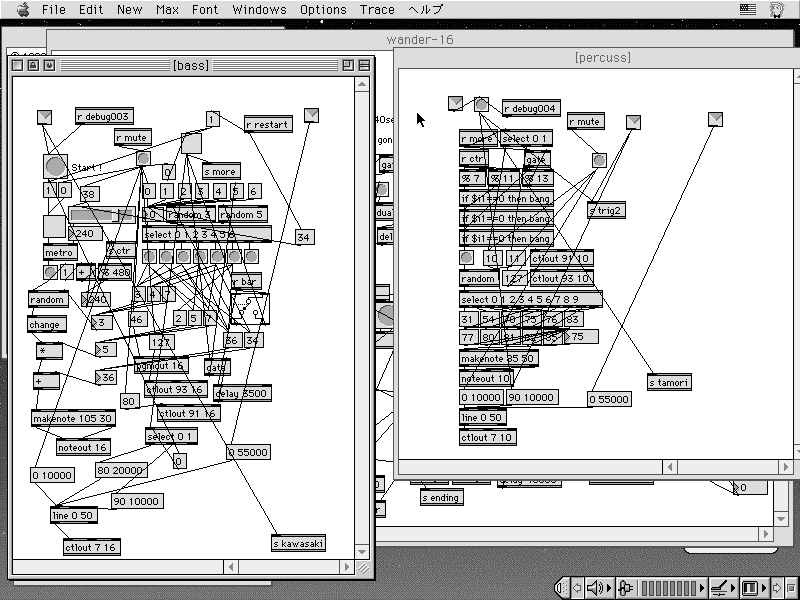Screen dimensions: 800x600
Task: Open the Trace menu
Action: click(377, 9)
